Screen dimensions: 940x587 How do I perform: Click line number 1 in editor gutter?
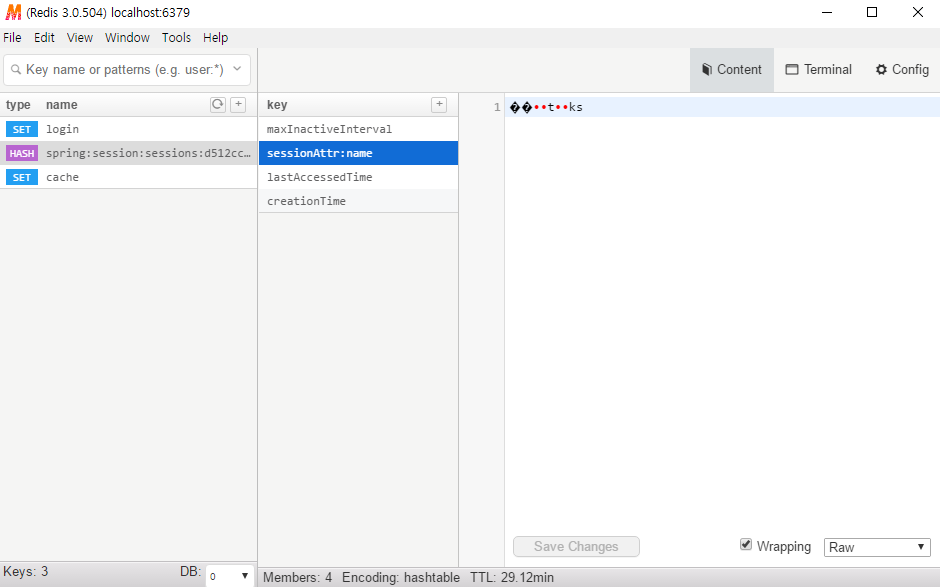(x=497, y=107)
